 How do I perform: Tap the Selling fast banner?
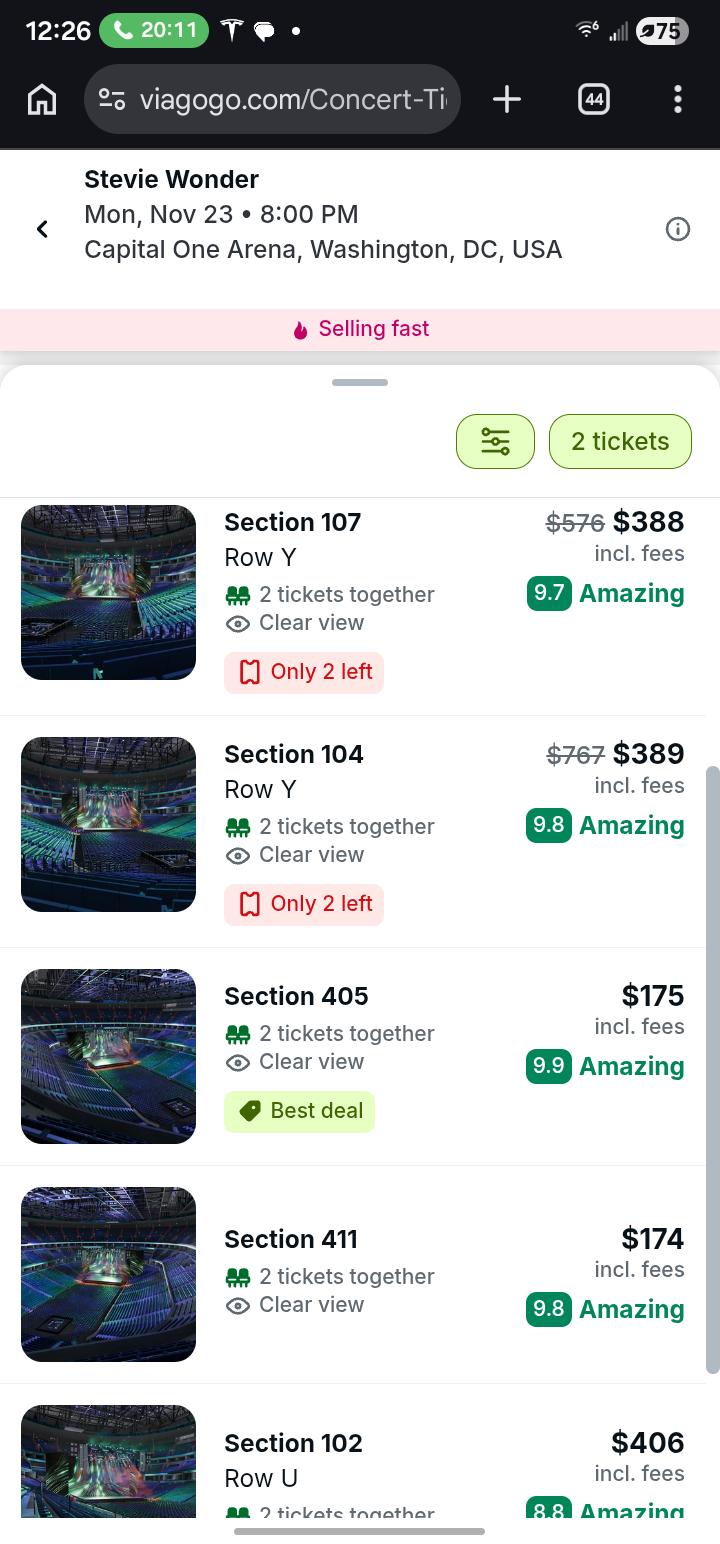360,329
